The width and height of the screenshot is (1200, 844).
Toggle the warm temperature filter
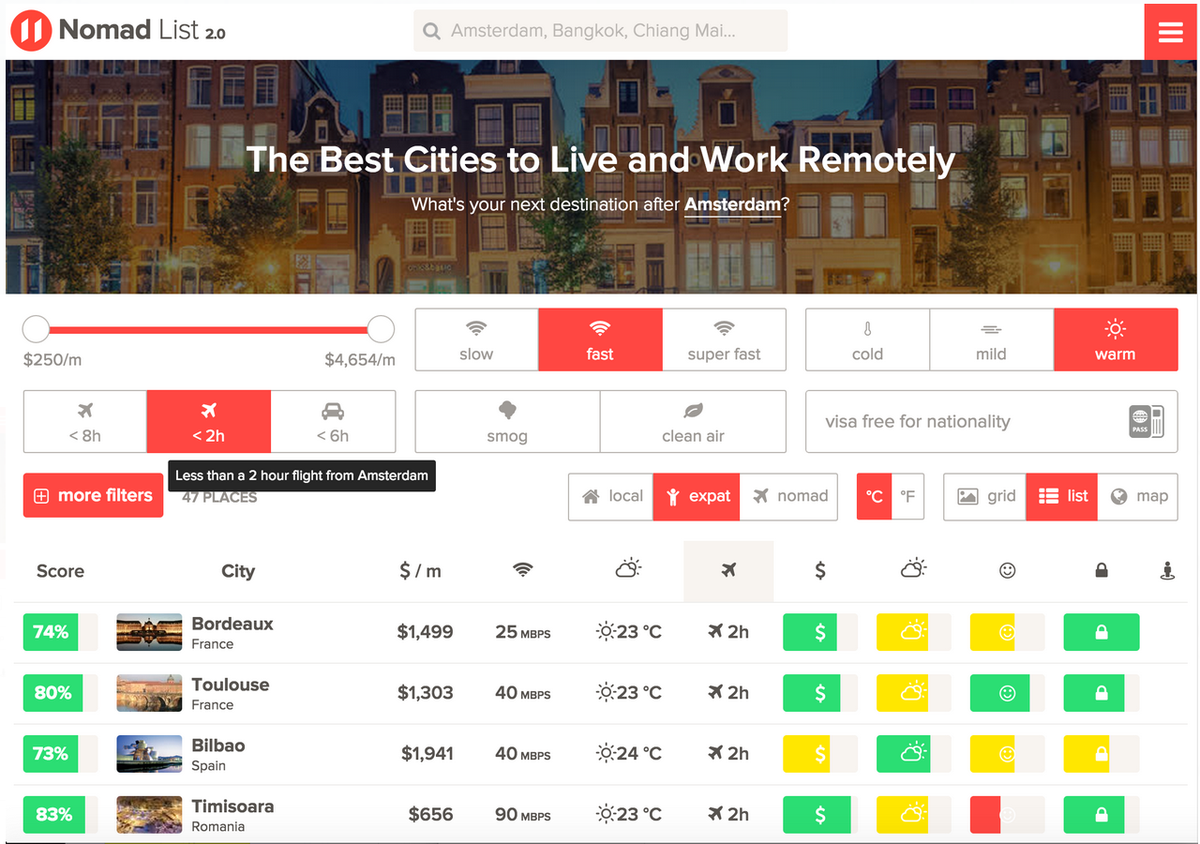pos(1115,340)
